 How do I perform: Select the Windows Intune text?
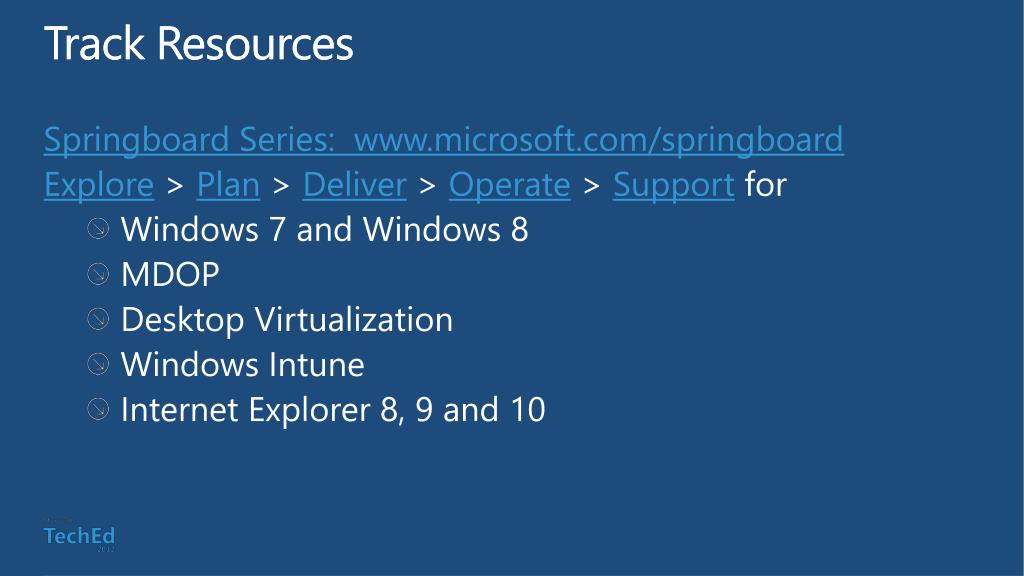[x=243, y=364]
